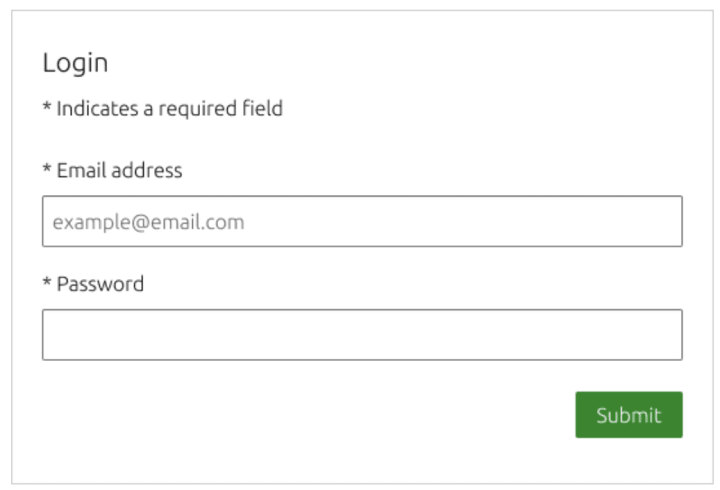Click the empty right end of the Email field

640,221
